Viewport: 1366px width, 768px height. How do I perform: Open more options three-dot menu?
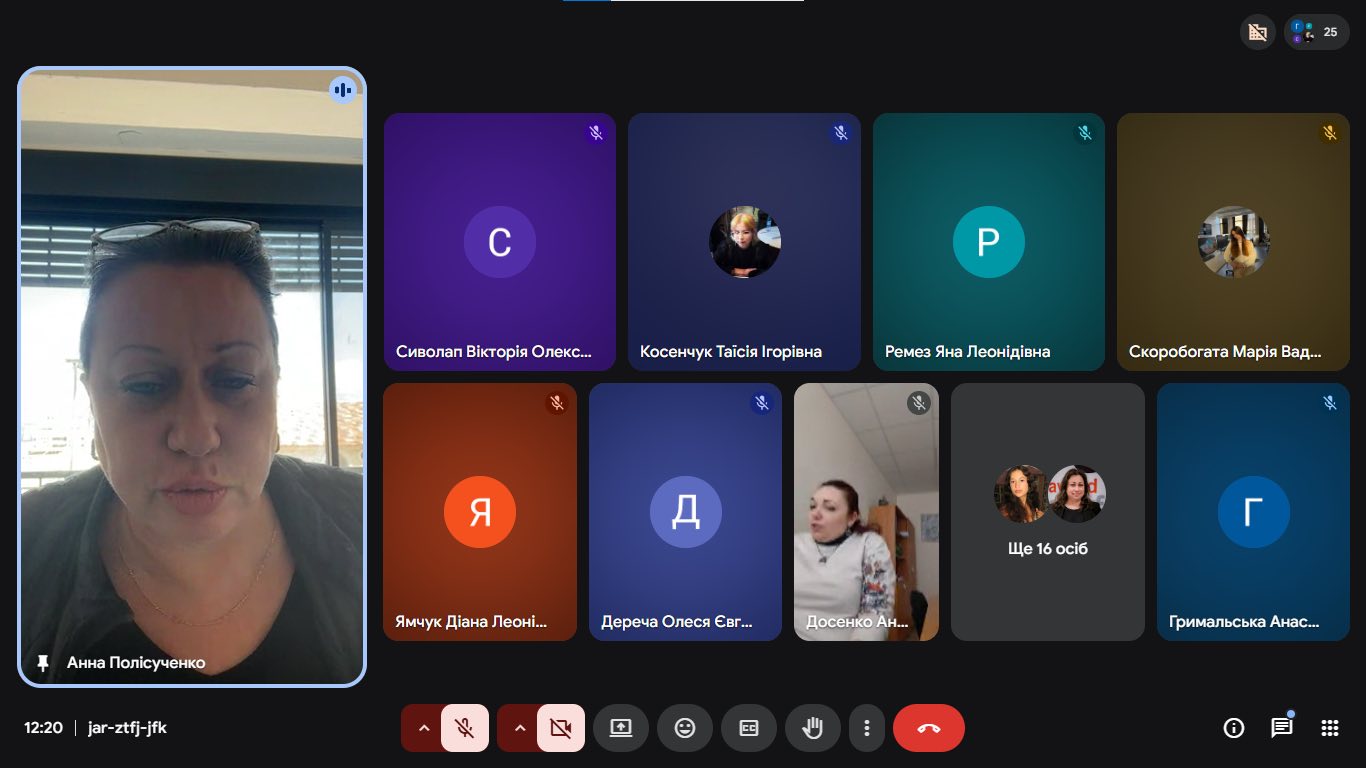tap(867, 728)
